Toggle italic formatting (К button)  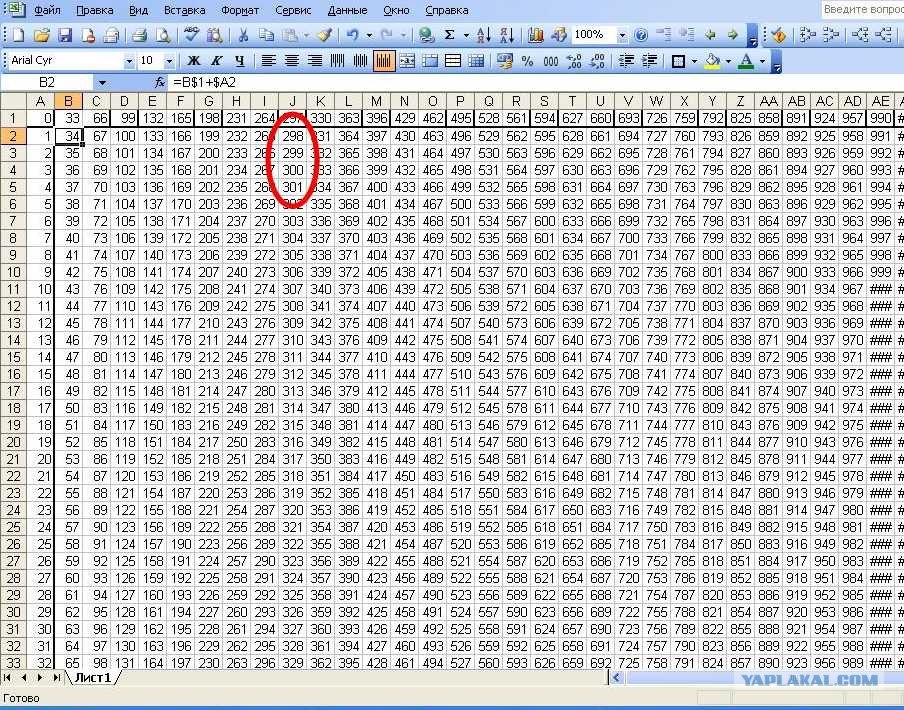[214, 61]
